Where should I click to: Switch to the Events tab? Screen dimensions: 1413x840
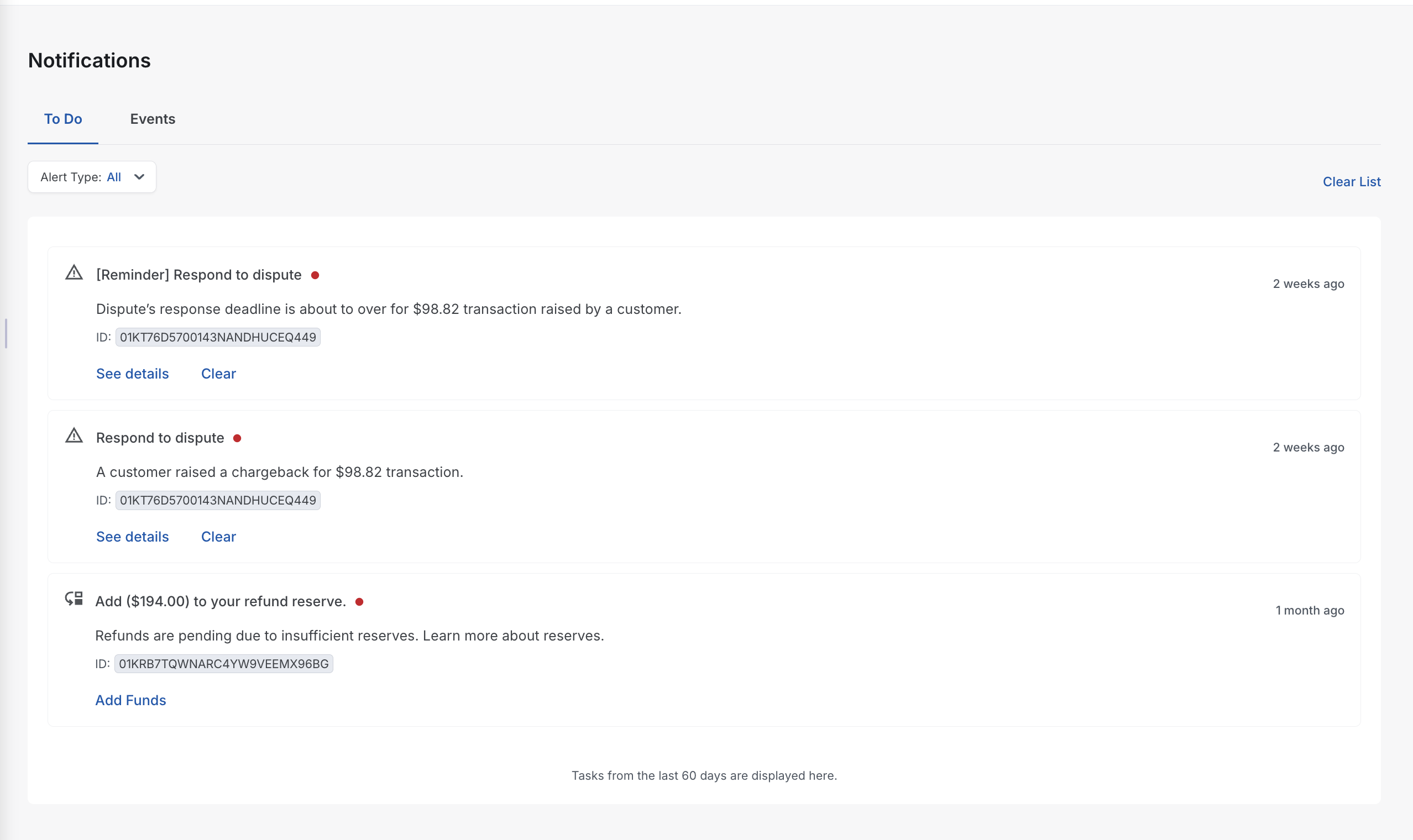(153, 119)
